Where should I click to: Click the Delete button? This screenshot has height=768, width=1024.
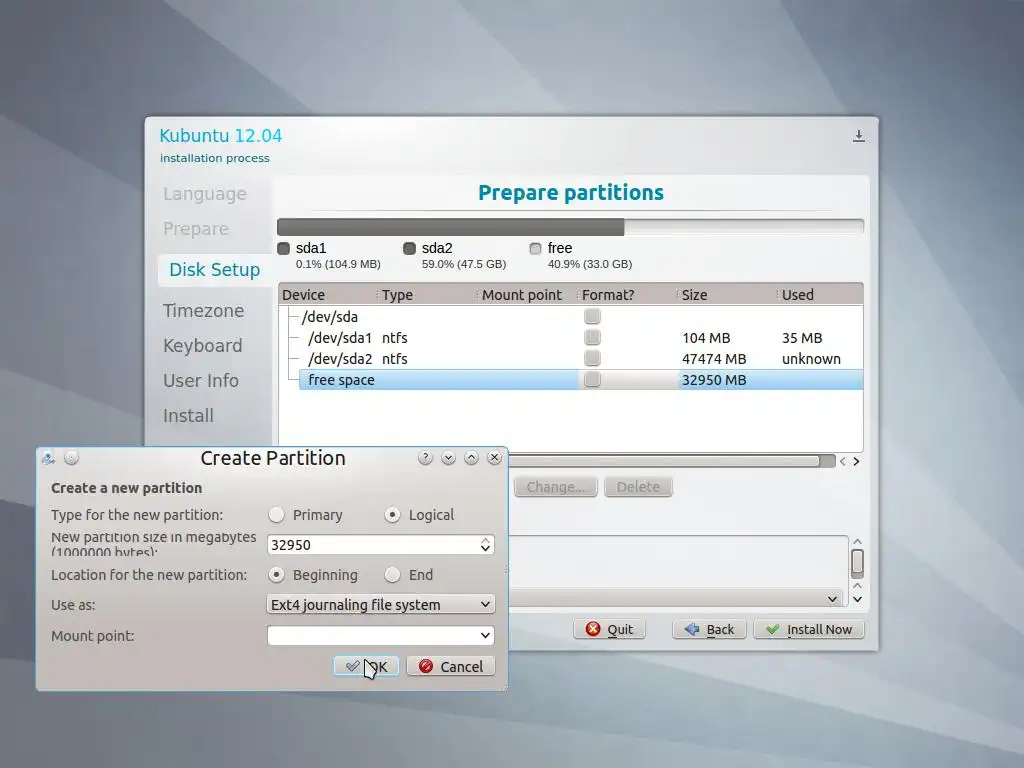click(638, 487)
